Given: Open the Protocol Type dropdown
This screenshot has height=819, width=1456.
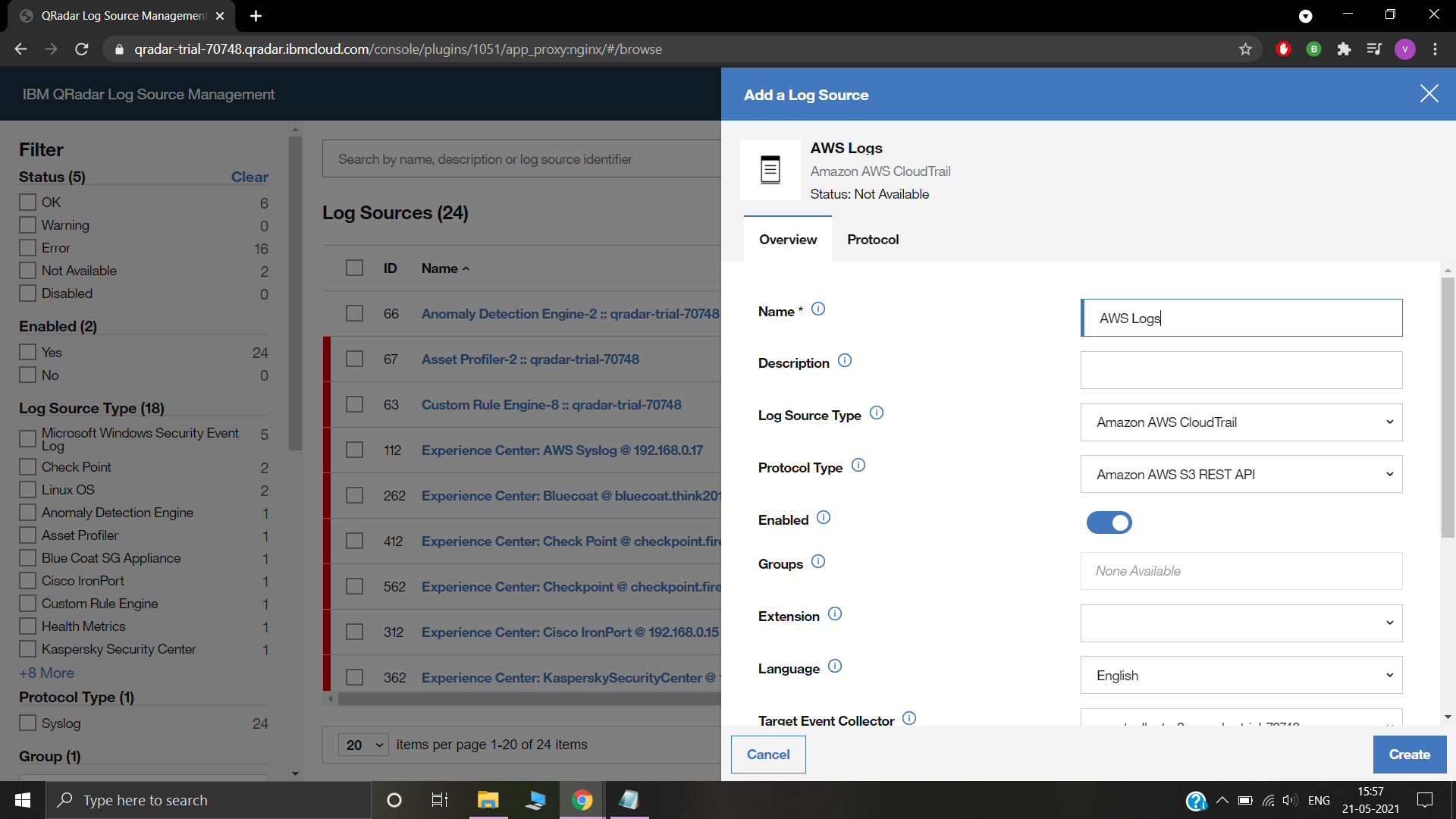Looking at the screenshot, I should (1241, 475).
